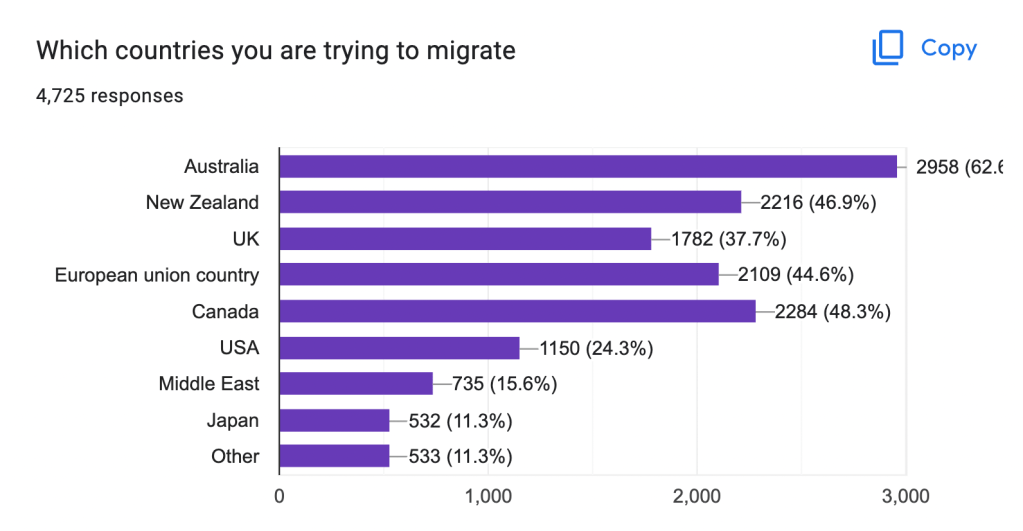Click the Australia axis label
Viewport: 1023px width, 531px height.
tap(221, 166)
